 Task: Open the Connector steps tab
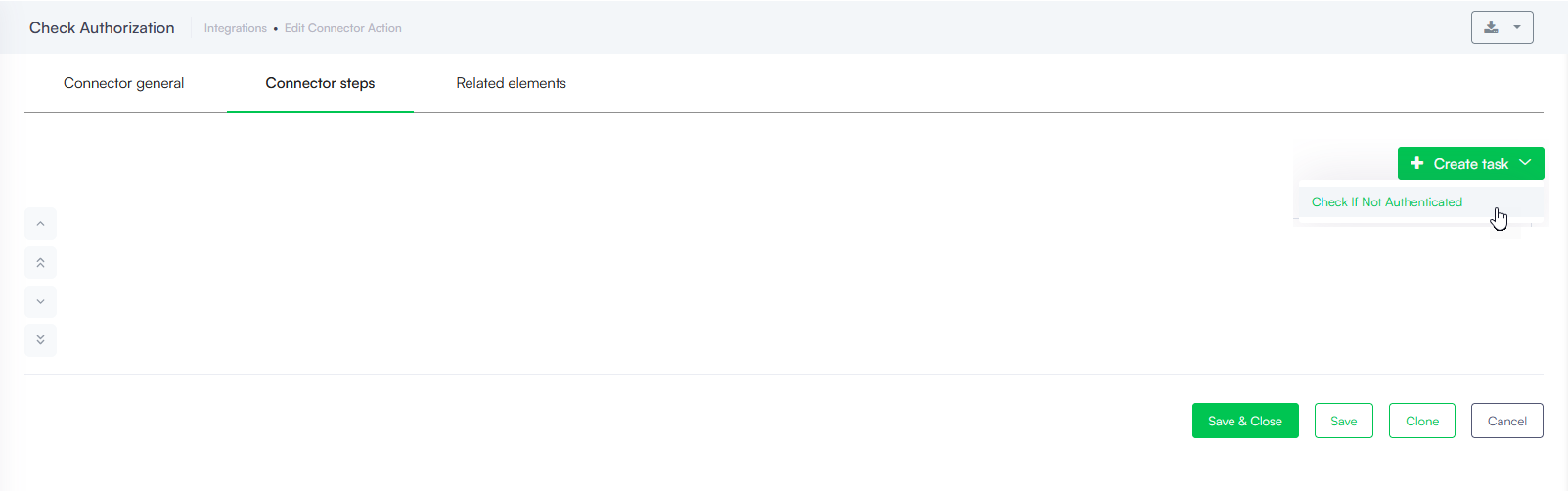320,83
